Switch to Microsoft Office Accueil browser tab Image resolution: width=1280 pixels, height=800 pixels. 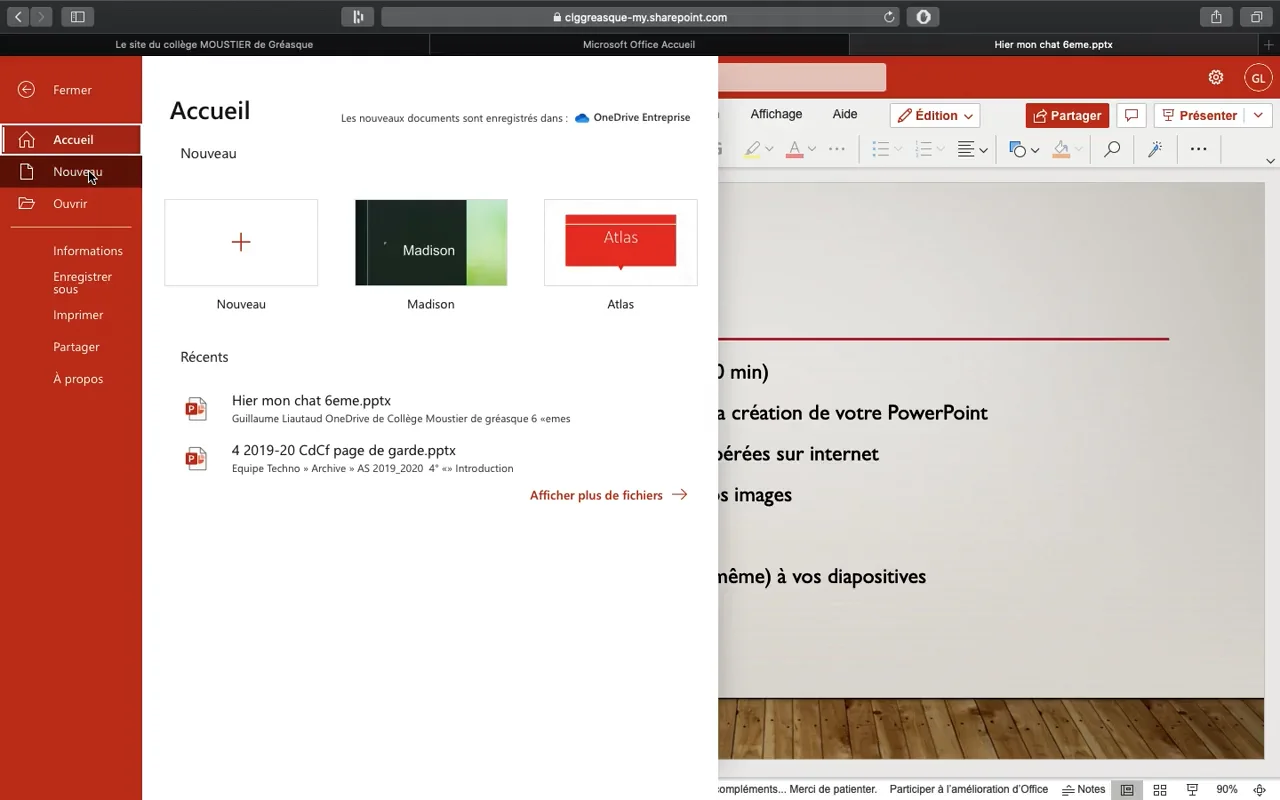[639, 45]
